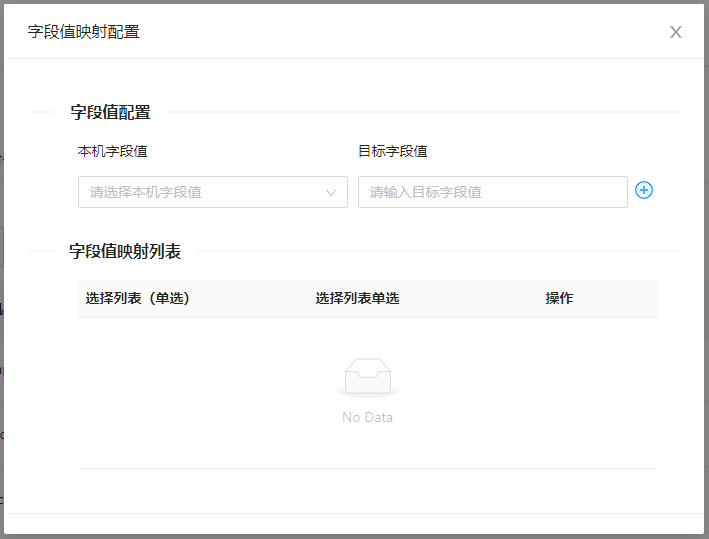Select the 字段值映射列表 section heading
Screen dimensions: 709x539
pos(125,251)
